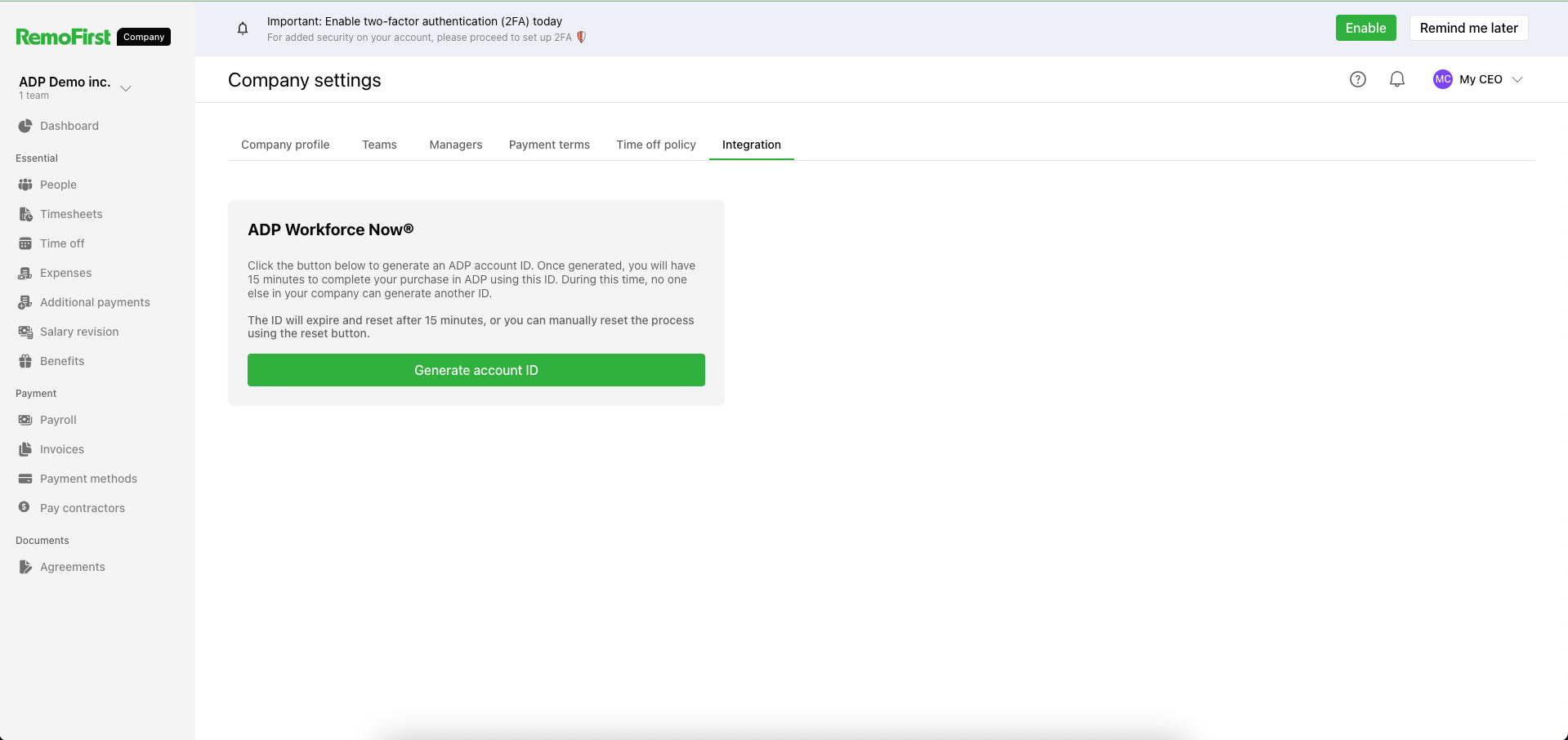Image resolution: width=1568 pixels, height=740 pixels.
Task: Click the Enable 2FA button
Action: 1366,28
